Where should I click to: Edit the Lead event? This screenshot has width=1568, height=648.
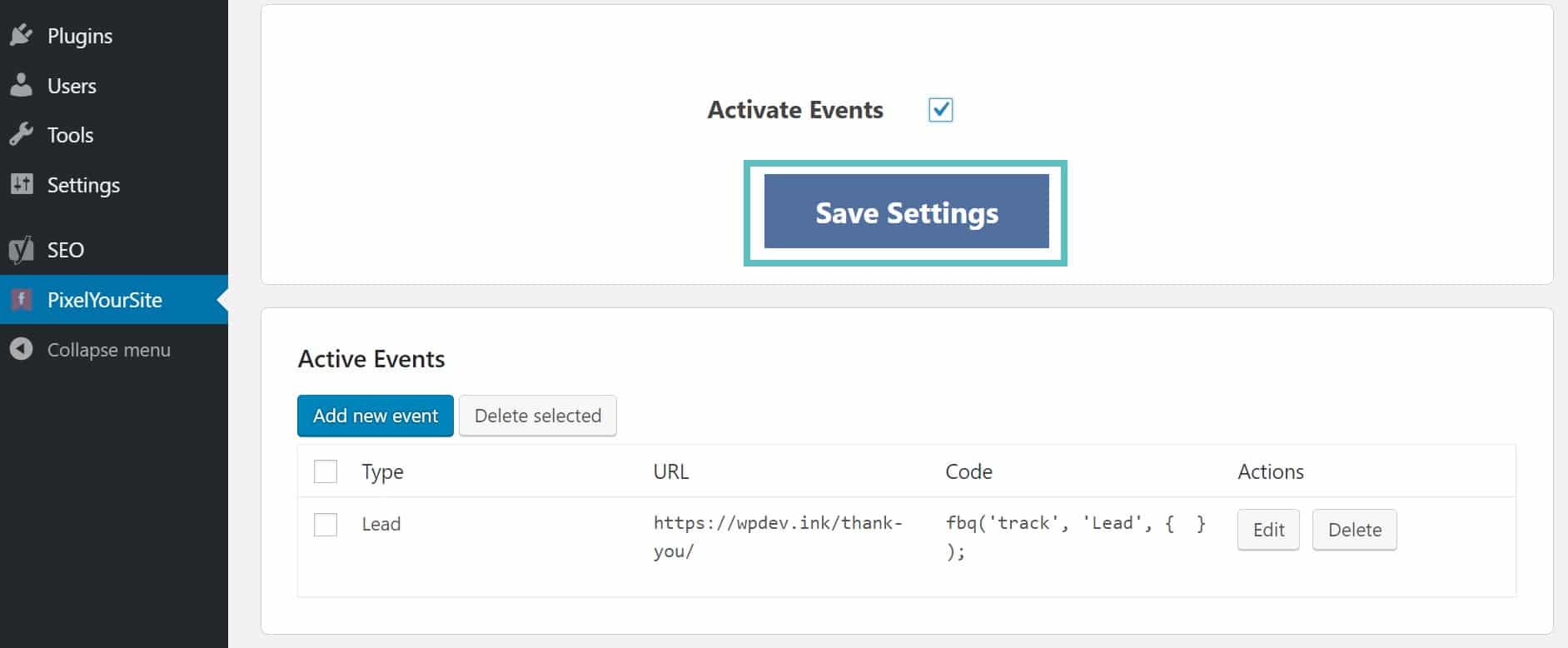point(1268,530)
